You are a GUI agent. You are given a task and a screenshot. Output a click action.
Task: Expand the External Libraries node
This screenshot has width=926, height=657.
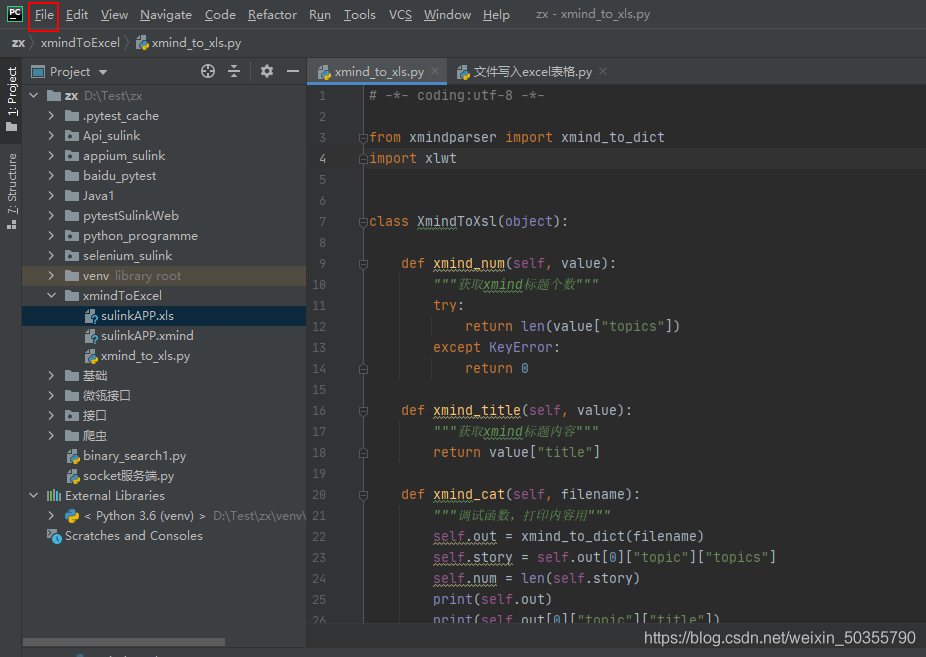click(33, 496)
